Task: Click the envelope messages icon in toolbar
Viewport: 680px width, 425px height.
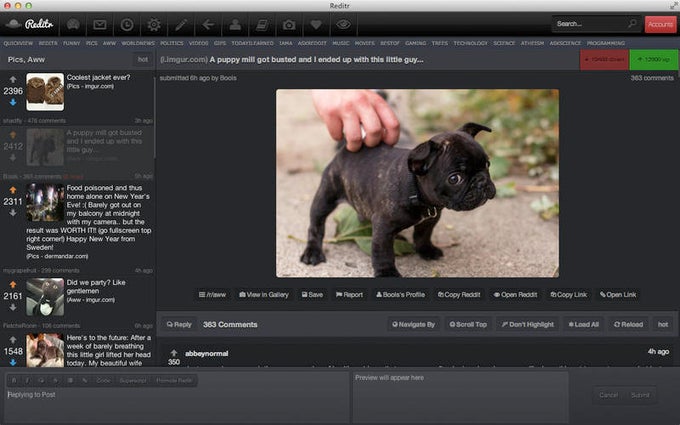Action: tap(100, 24)
